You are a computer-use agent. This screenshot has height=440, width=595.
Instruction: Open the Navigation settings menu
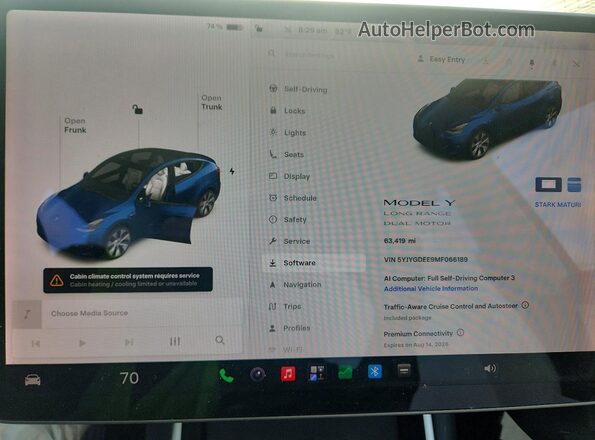point(295,284)
